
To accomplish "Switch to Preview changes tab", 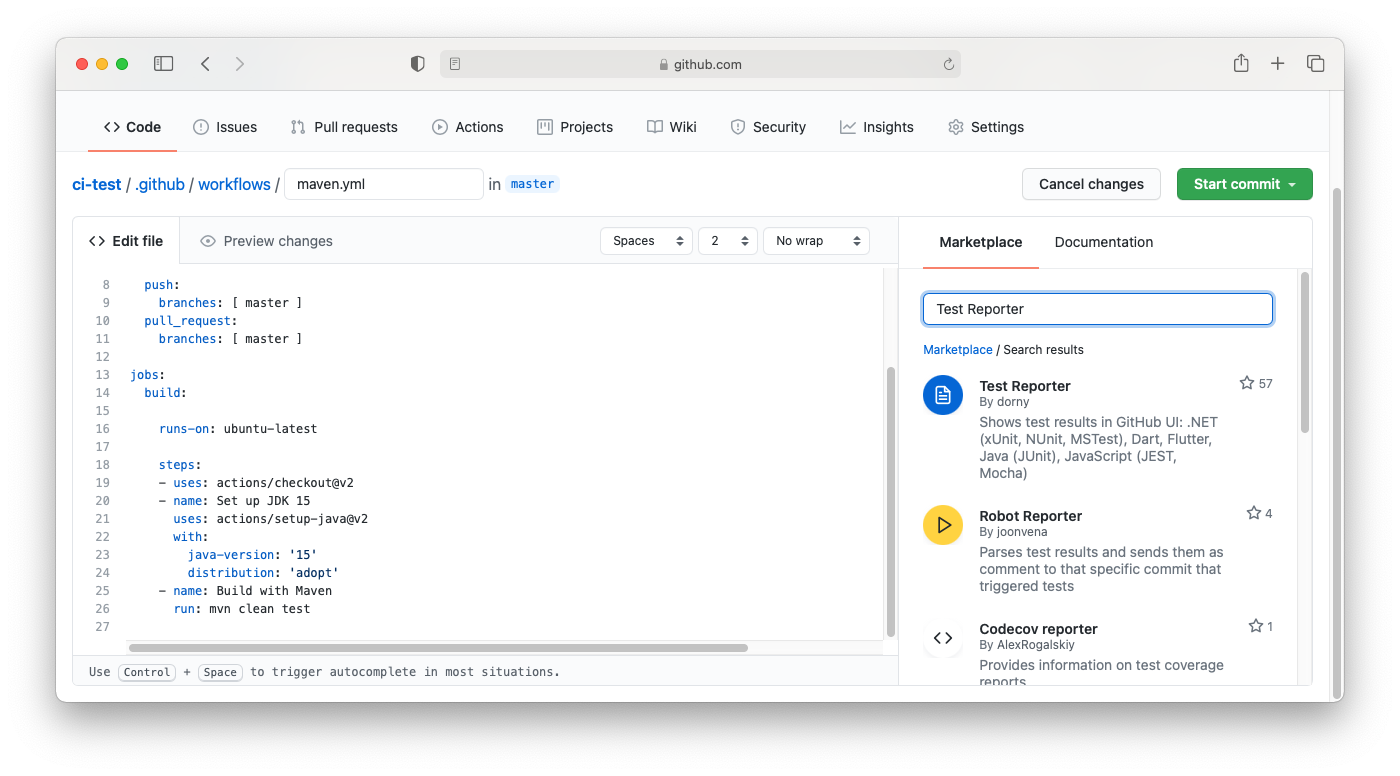I will tap(266, 241).
